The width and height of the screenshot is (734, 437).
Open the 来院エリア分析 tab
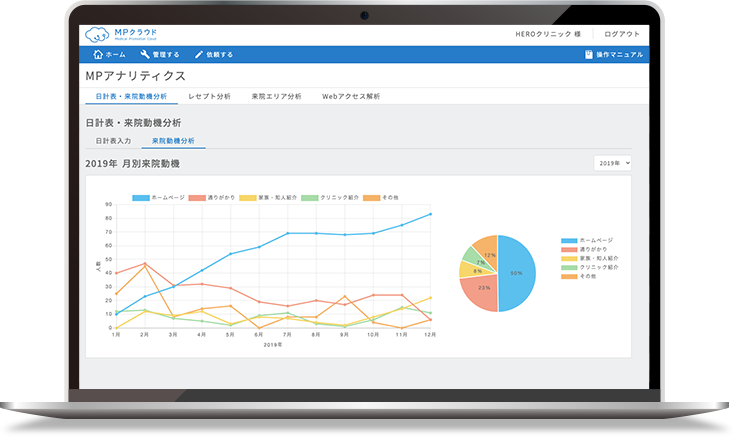tap(276, 97)
